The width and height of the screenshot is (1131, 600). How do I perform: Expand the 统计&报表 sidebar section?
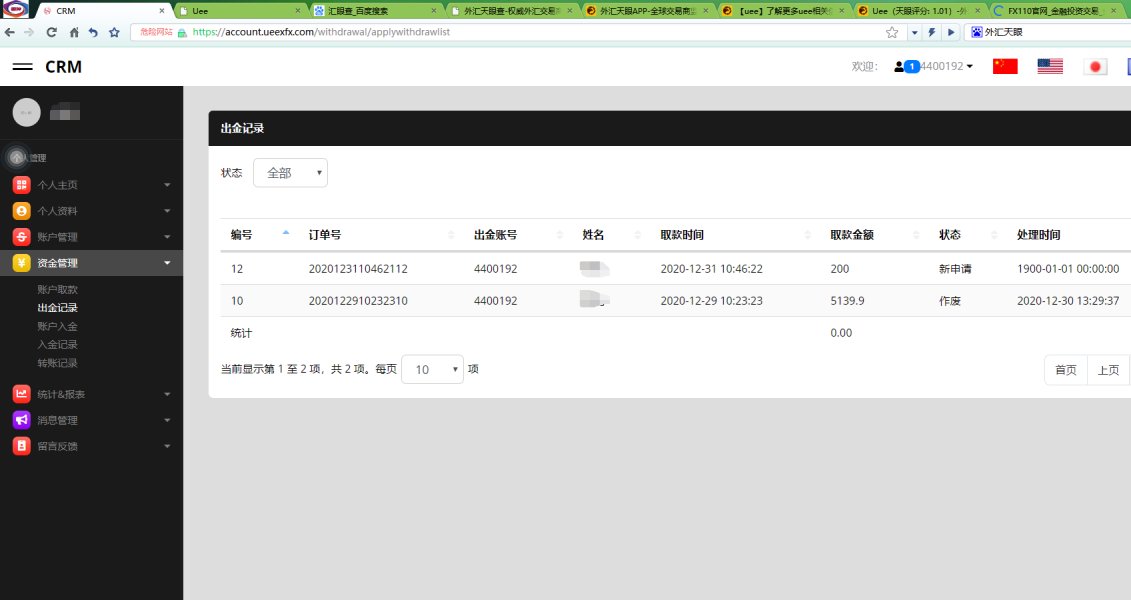91,394
